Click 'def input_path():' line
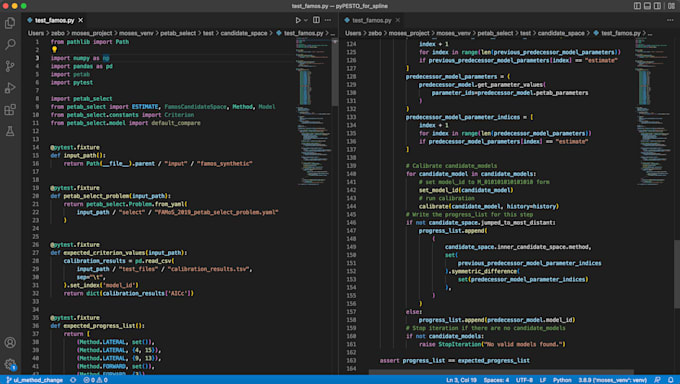Viewport: 680px width, 384px height. 78,155
